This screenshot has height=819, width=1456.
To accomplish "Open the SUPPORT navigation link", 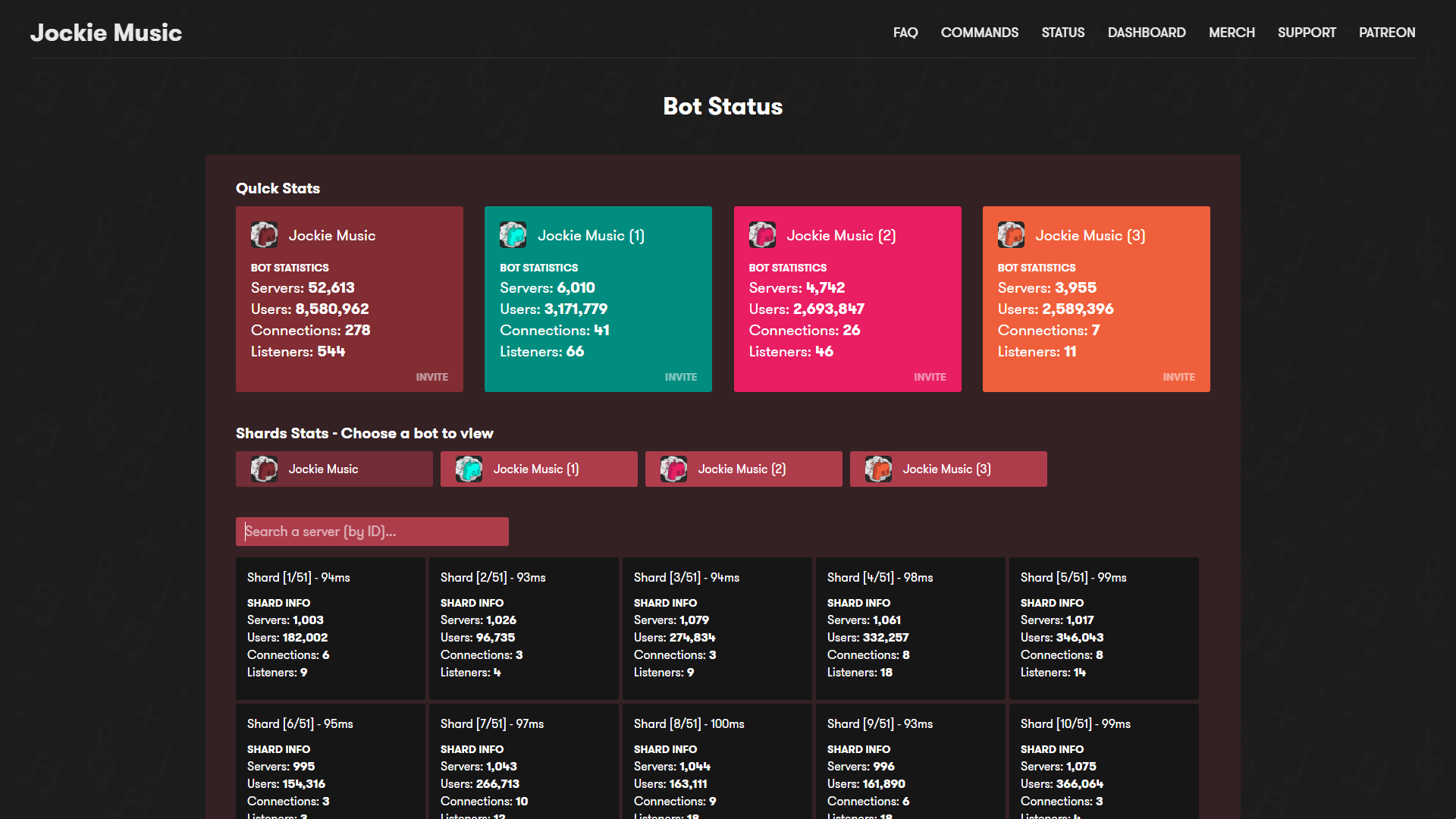I will pos(1307,33).
